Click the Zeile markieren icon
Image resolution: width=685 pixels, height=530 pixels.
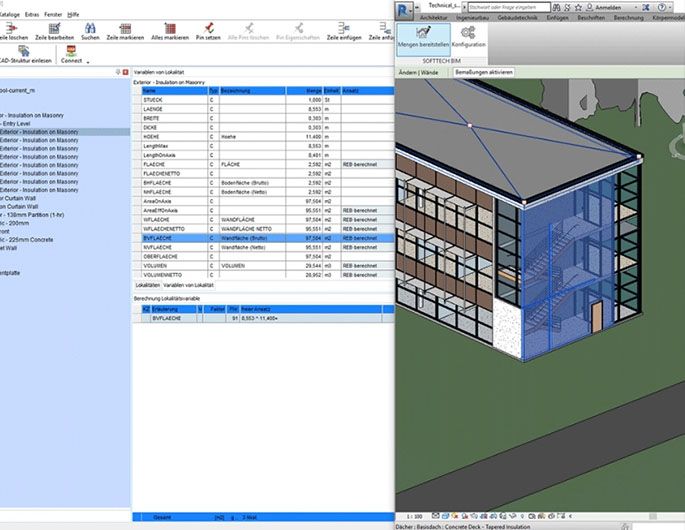126,27
